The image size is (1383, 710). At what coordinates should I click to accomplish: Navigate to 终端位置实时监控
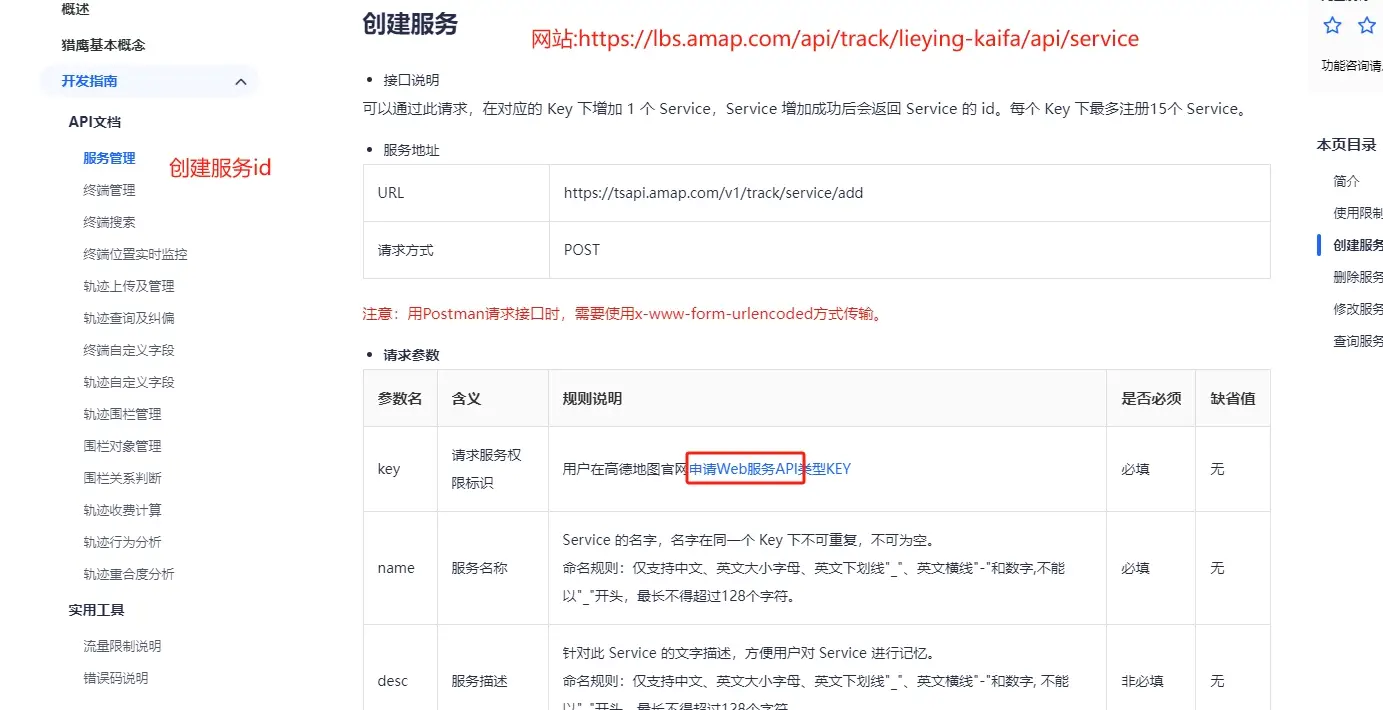[x=135, y=254]
